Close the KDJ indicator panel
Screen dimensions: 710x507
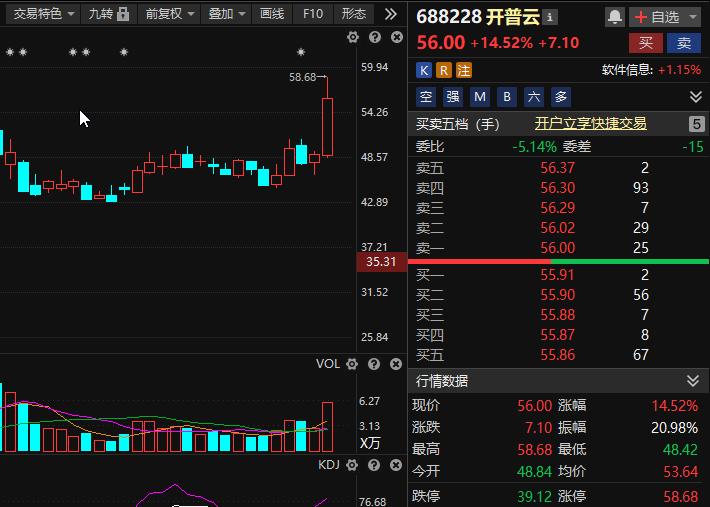pos(396,465)
